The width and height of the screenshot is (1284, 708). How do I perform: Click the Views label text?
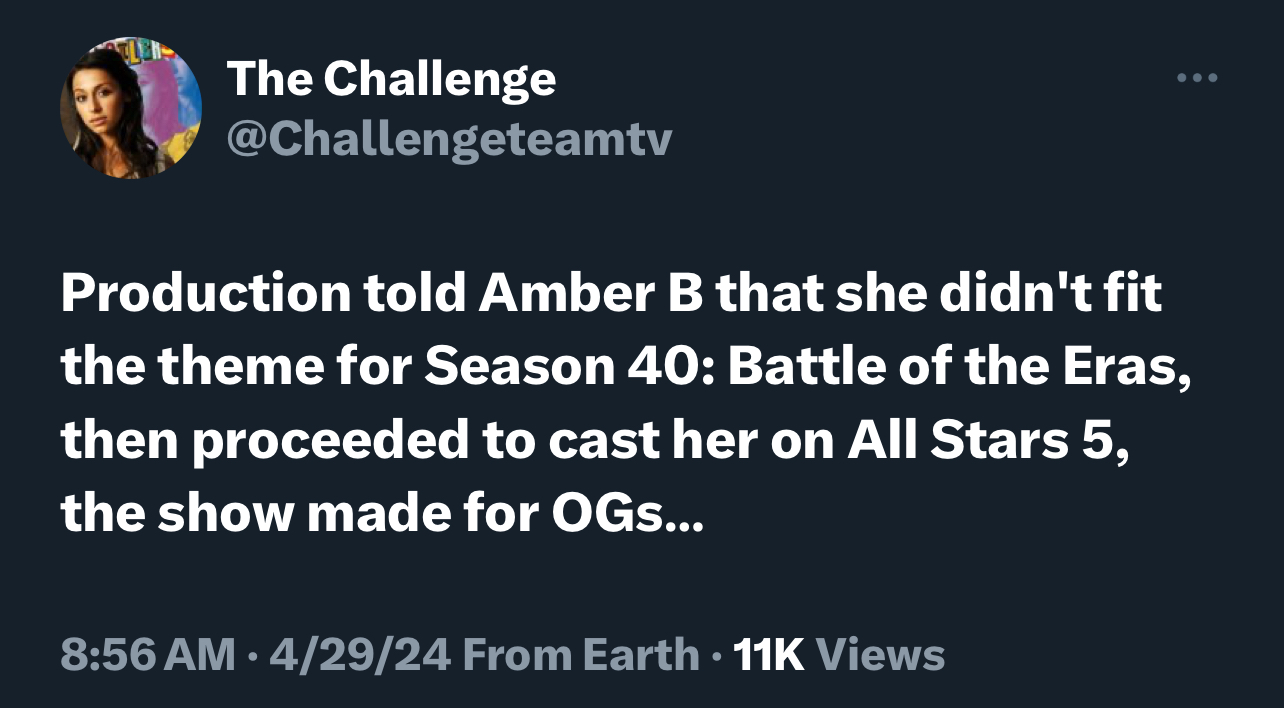click(881, 655)
